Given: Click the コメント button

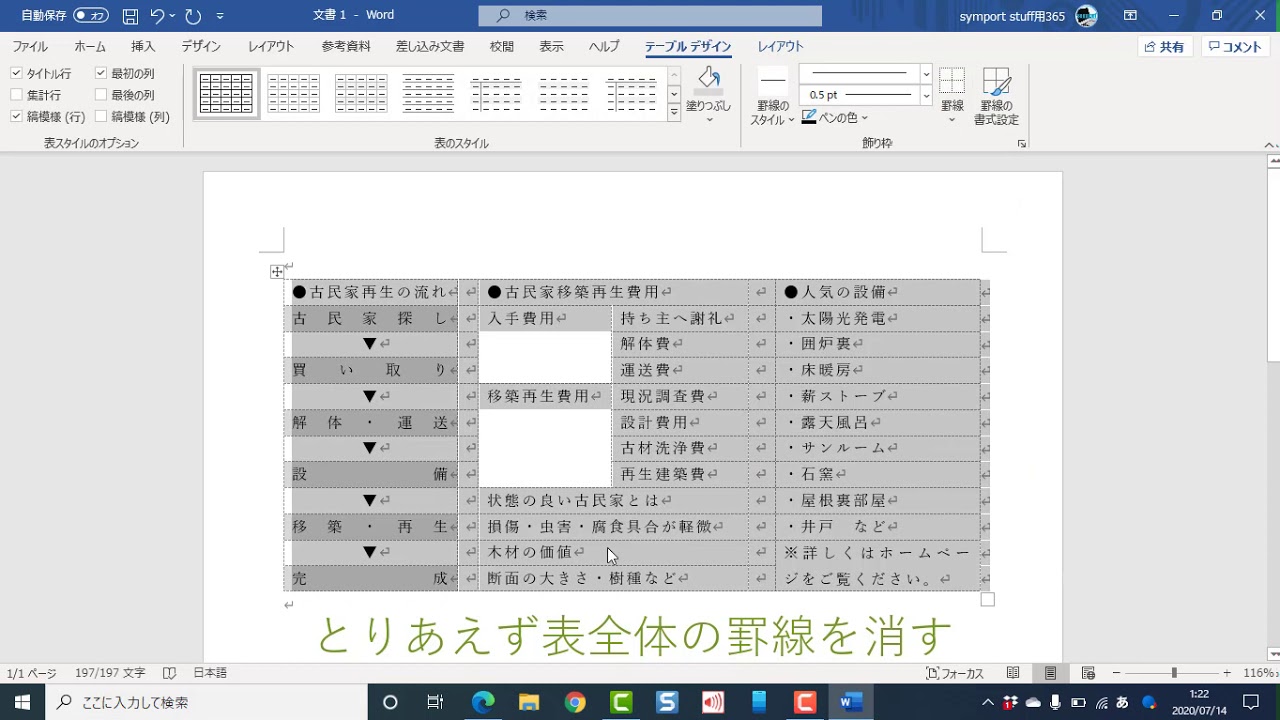Looking at the screenshot, I should 1233,47.
